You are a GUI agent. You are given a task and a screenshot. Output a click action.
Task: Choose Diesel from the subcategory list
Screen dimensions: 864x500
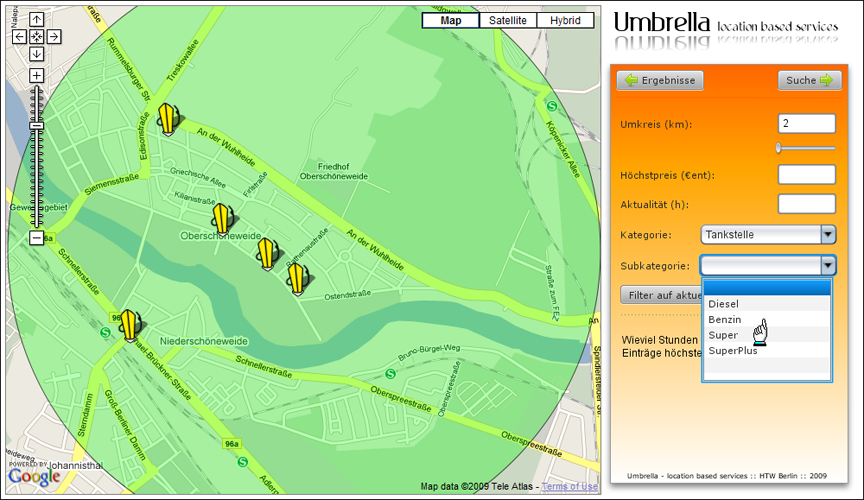[766, 304]
